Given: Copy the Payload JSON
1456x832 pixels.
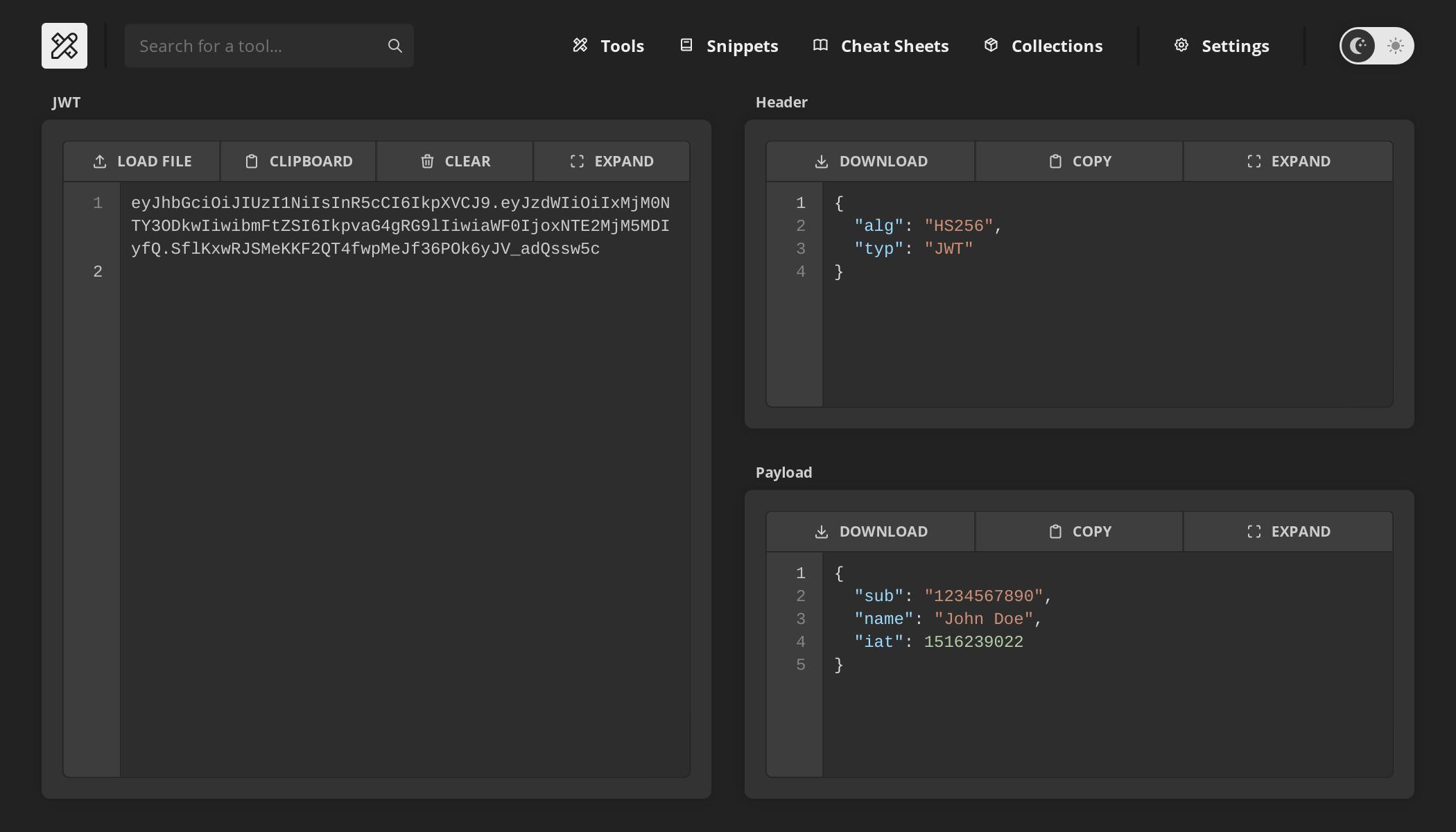Looking at the screenshot, I should click(x=1079, y=532).
